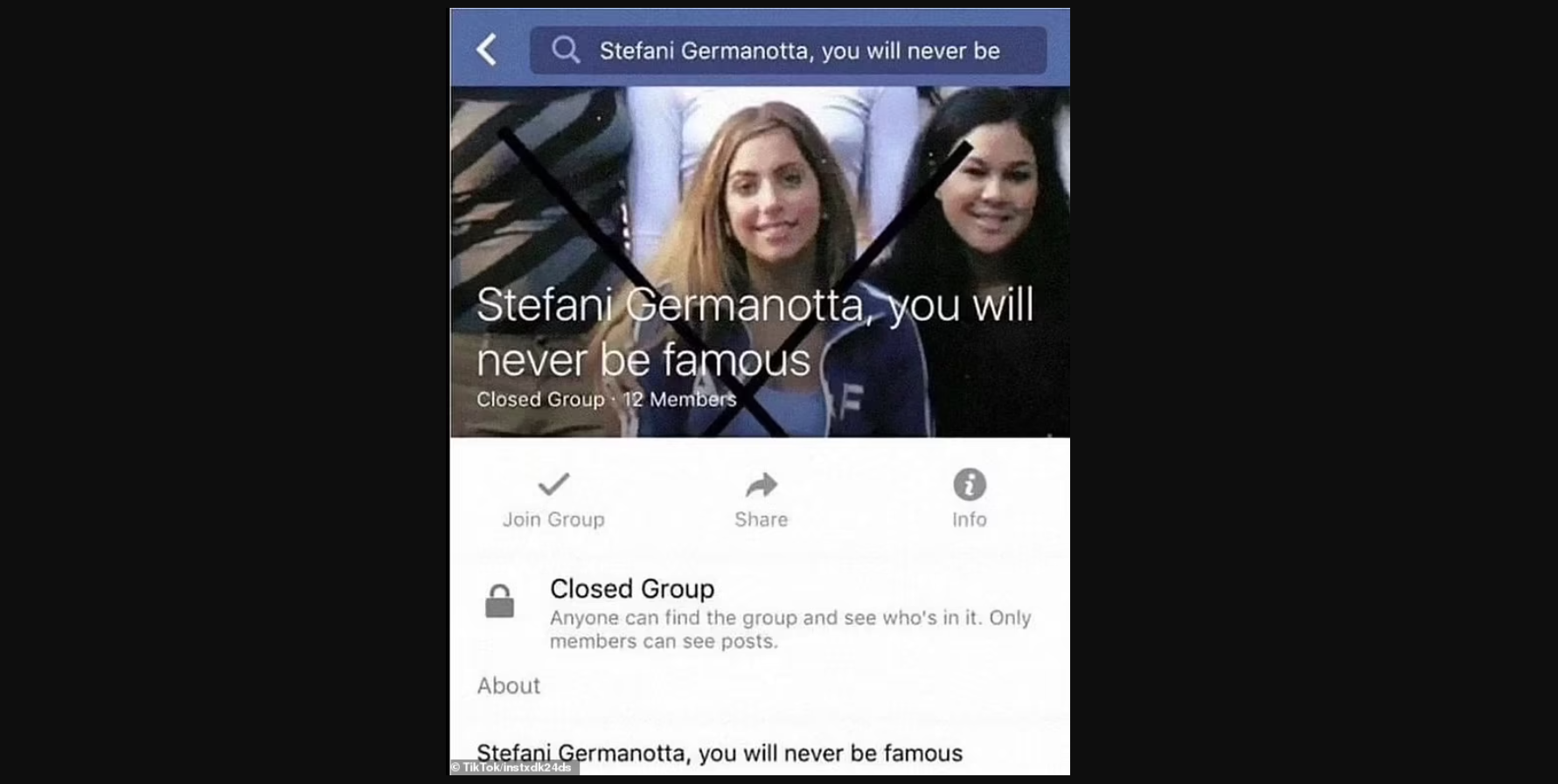The height and width of the screenshot is (784, 1558).
Task: Select the Join Group label
Action: 553,519
